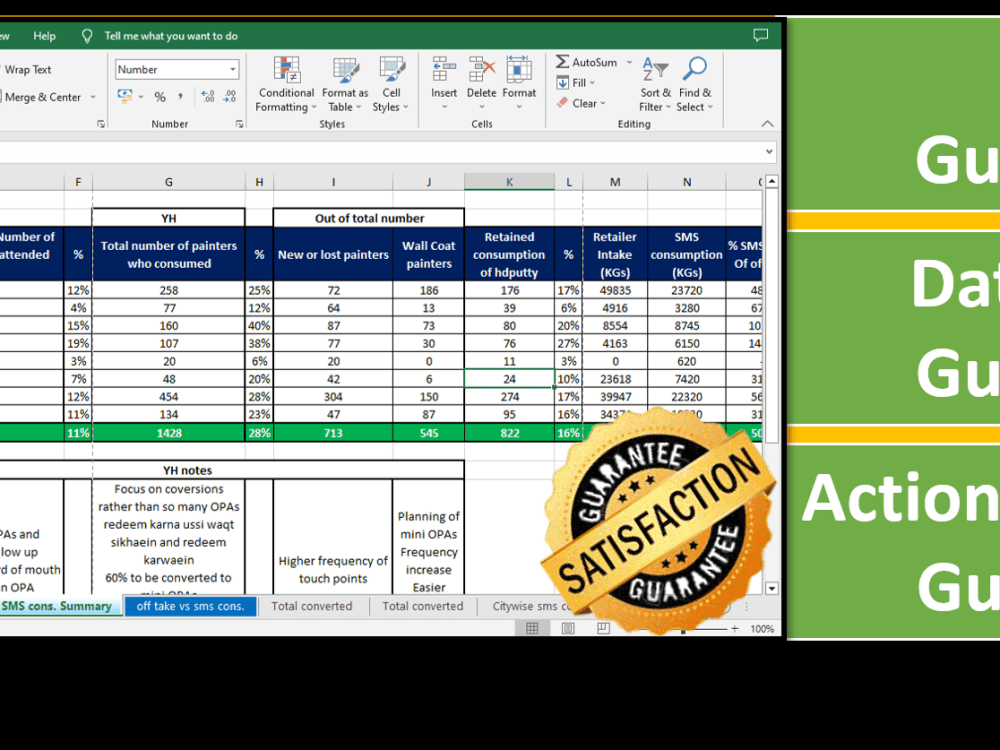Toggle Wrap Text

click(x=26, y=70)
